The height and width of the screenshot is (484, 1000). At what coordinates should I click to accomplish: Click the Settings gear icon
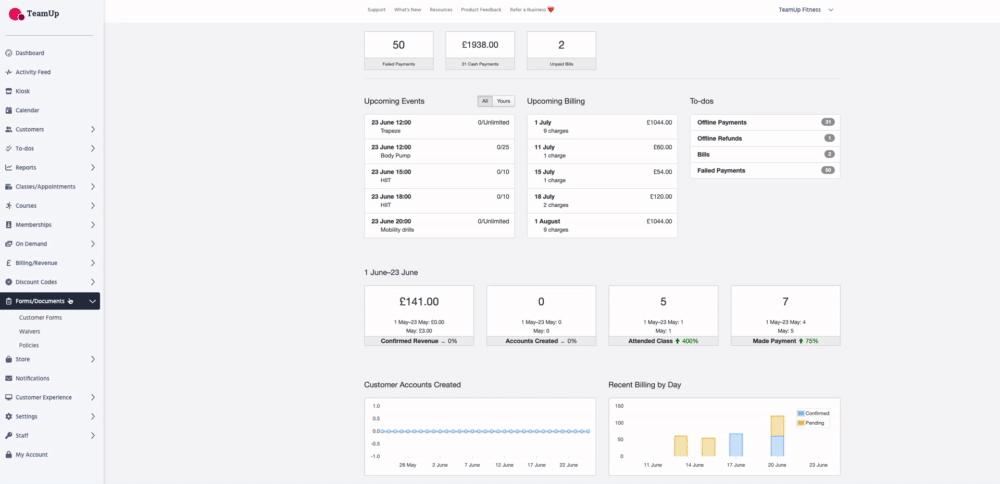tap(9, 416)
